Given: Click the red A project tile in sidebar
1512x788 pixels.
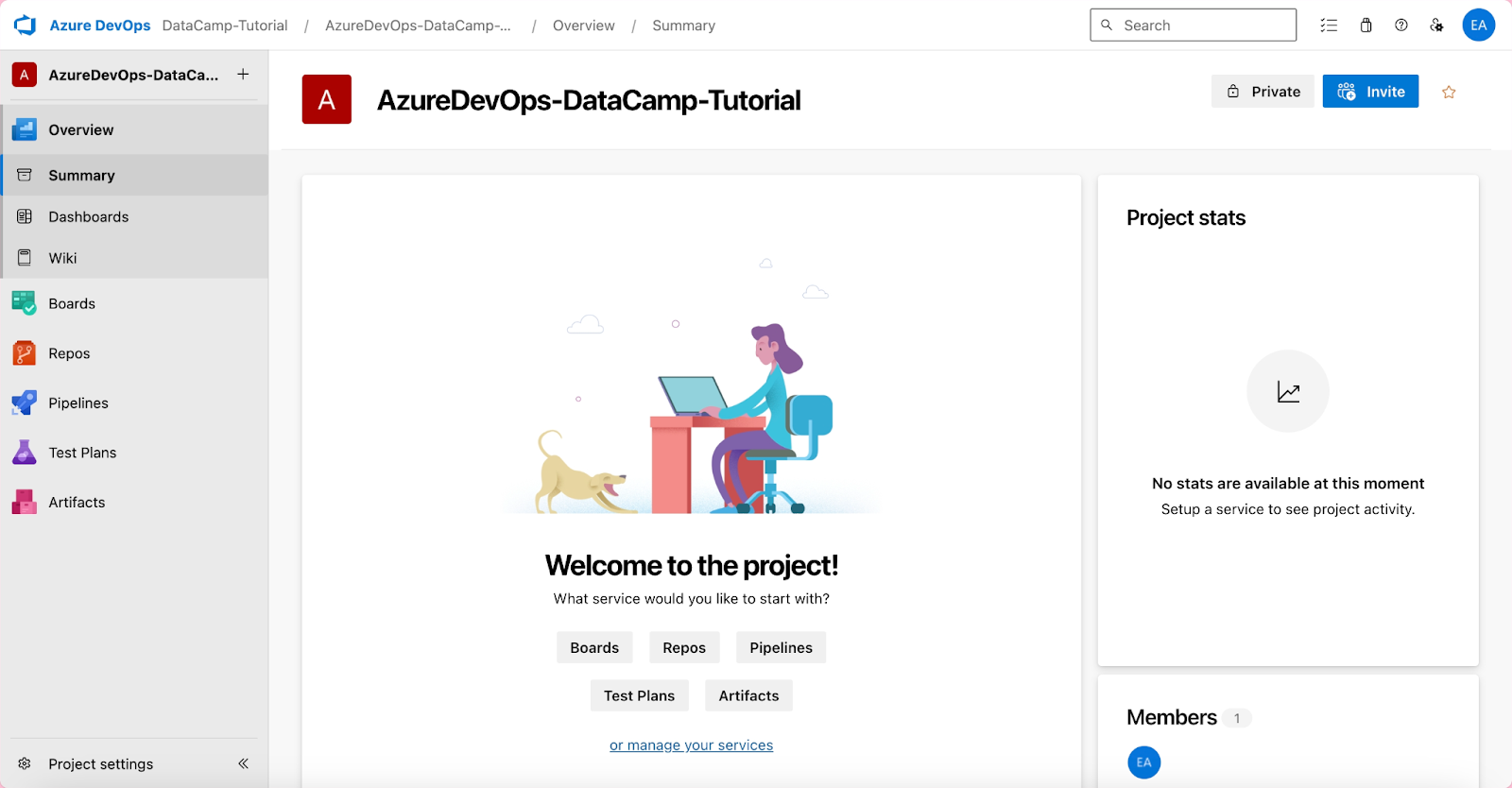Looking at the screenshot, I should click(x=25, y=75).
